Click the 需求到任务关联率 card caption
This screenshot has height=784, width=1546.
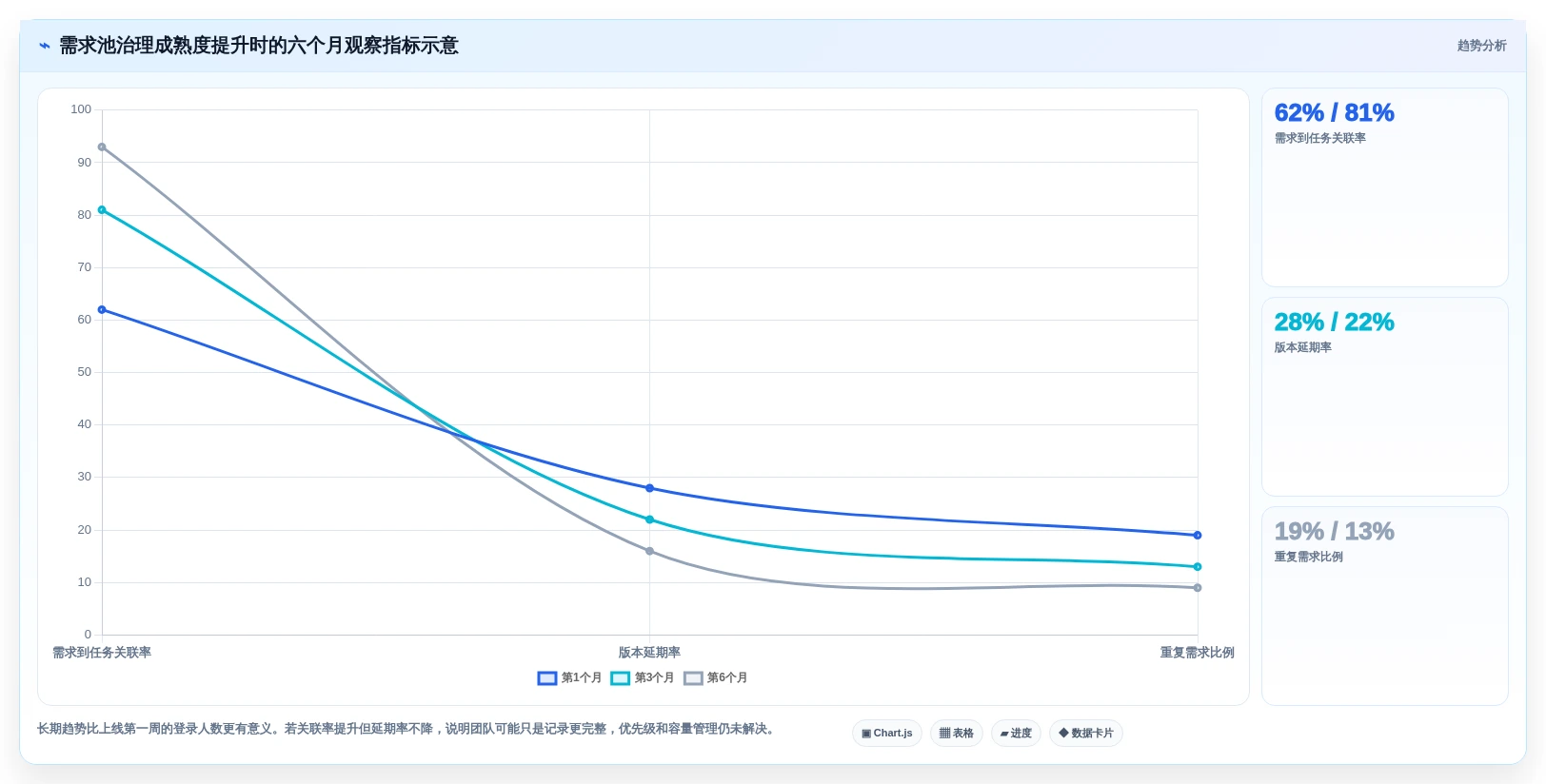1319,138
